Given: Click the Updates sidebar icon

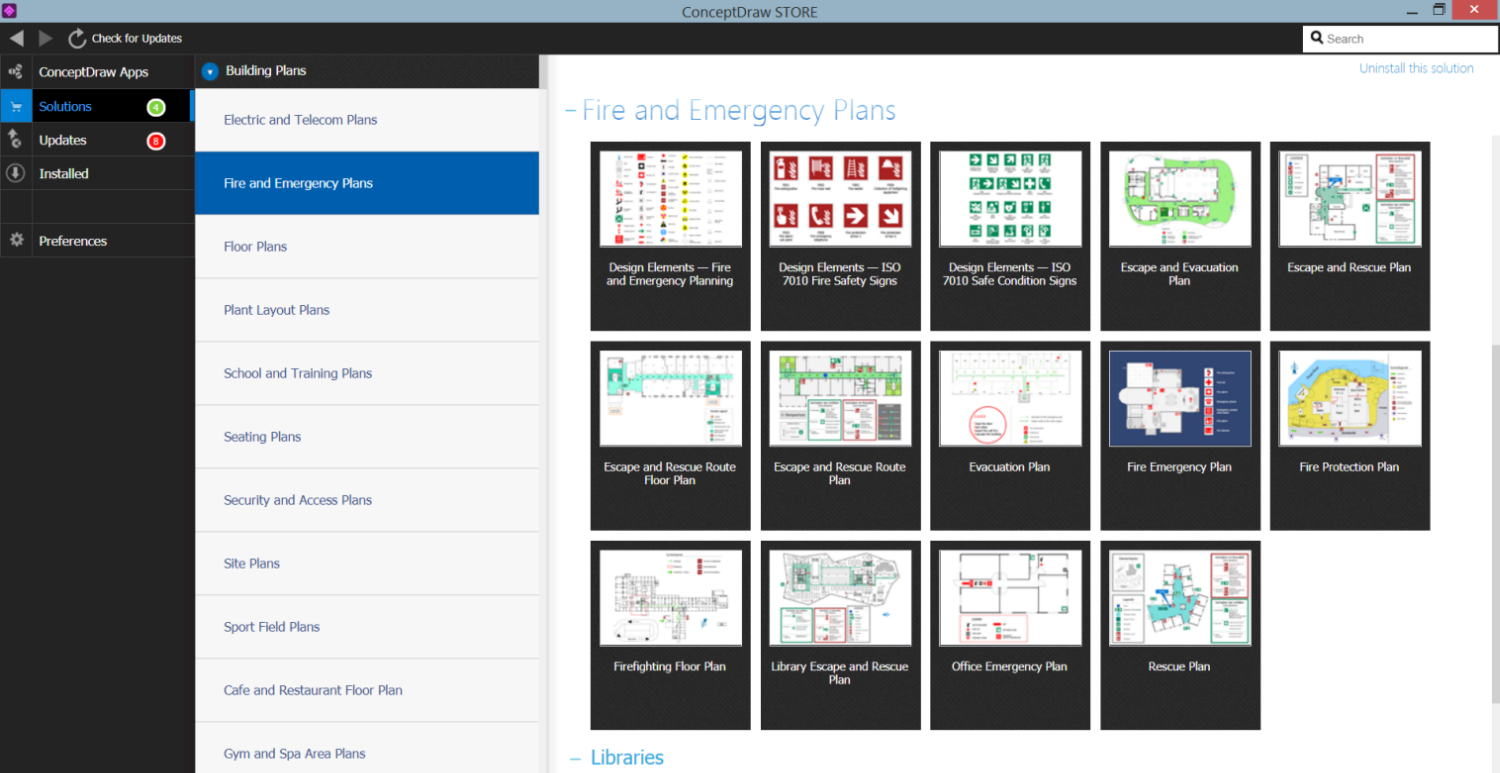Looking at the screenshot, I should 15,140.
